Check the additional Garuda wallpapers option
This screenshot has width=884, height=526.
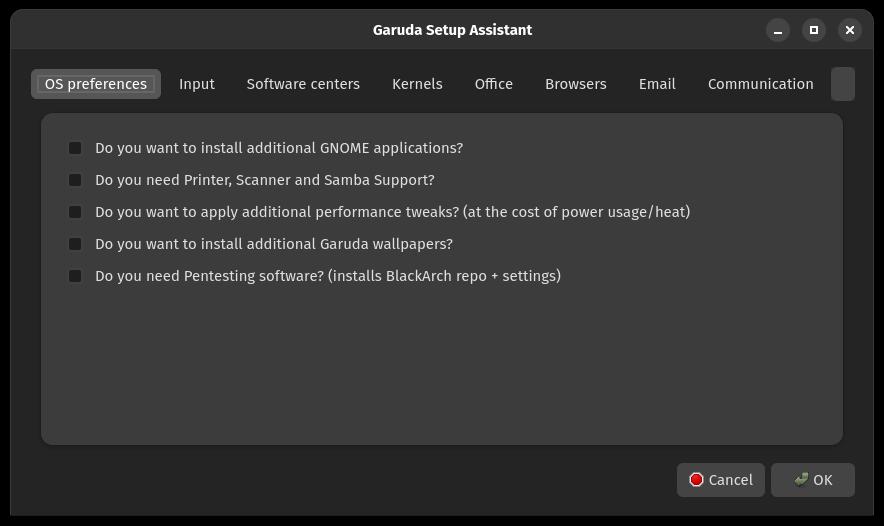pos(75,244)
